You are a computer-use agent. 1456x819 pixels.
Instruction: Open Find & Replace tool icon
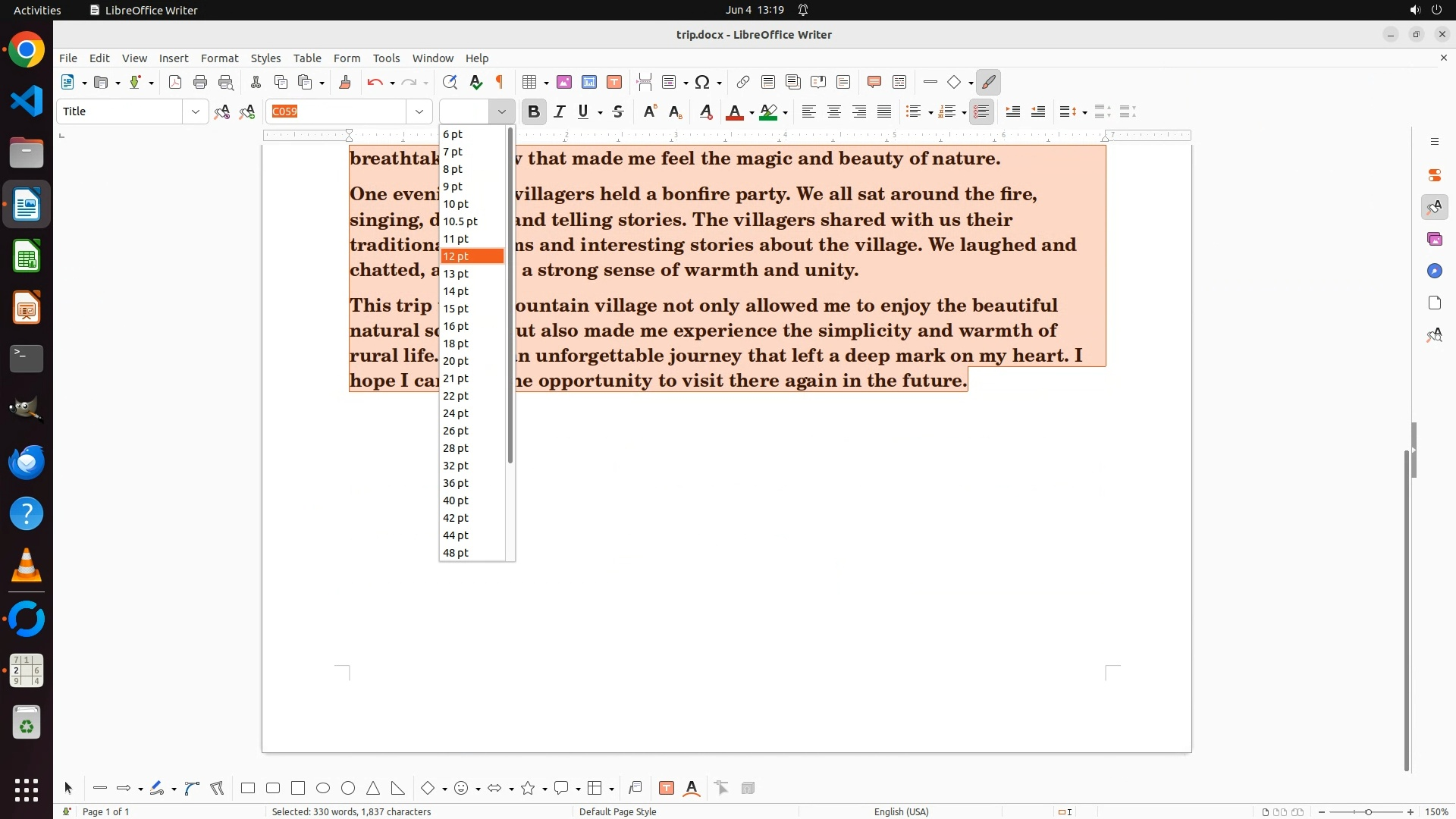click(450, 83)
